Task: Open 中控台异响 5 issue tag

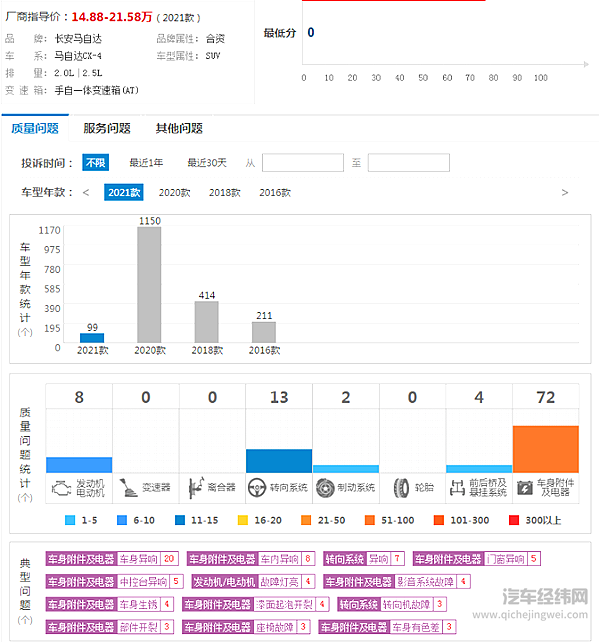Action: pyautogui.click(x=114, y=581)
